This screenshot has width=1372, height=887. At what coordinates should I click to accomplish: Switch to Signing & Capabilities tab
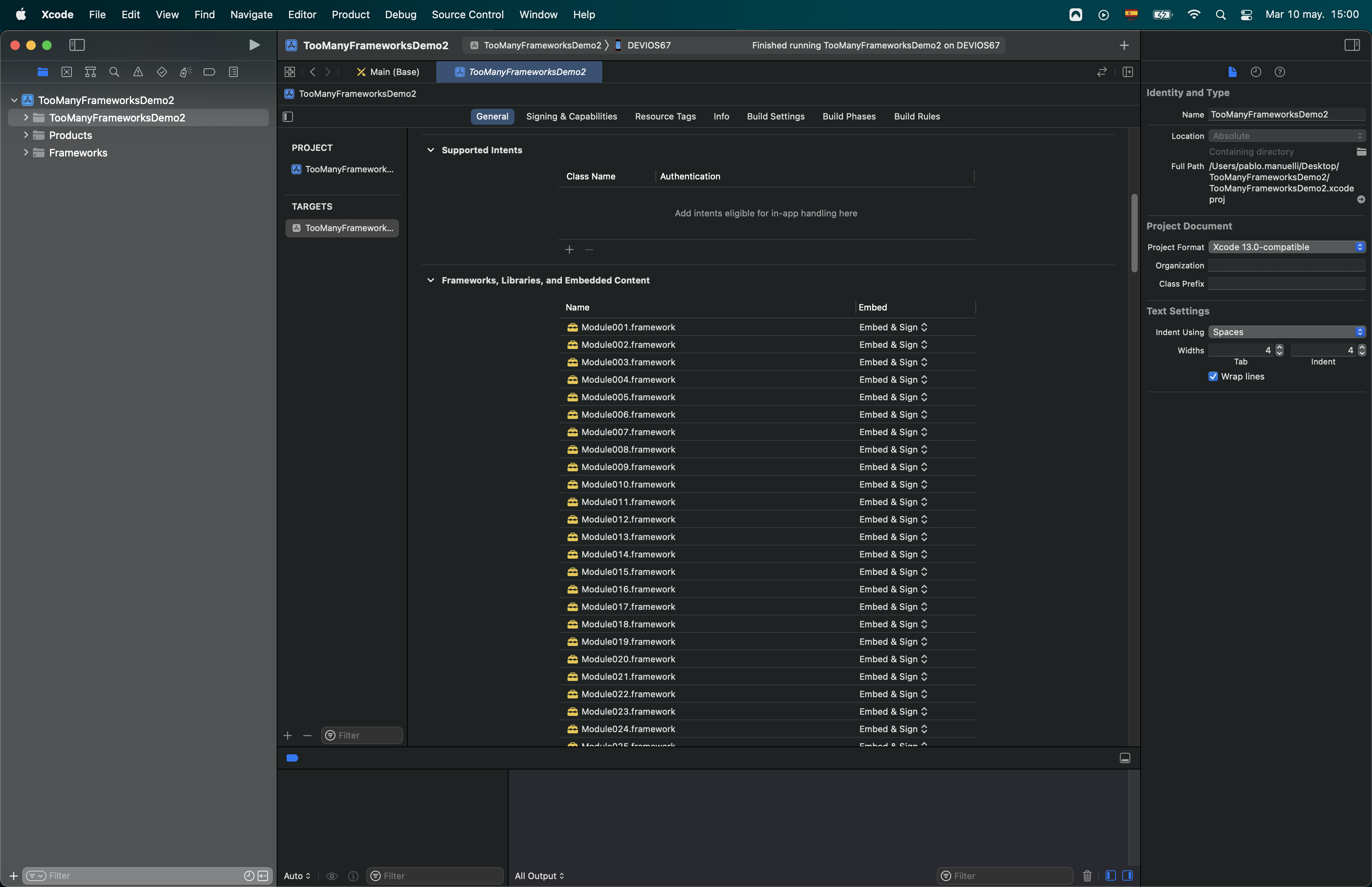(x=571, y=116)
